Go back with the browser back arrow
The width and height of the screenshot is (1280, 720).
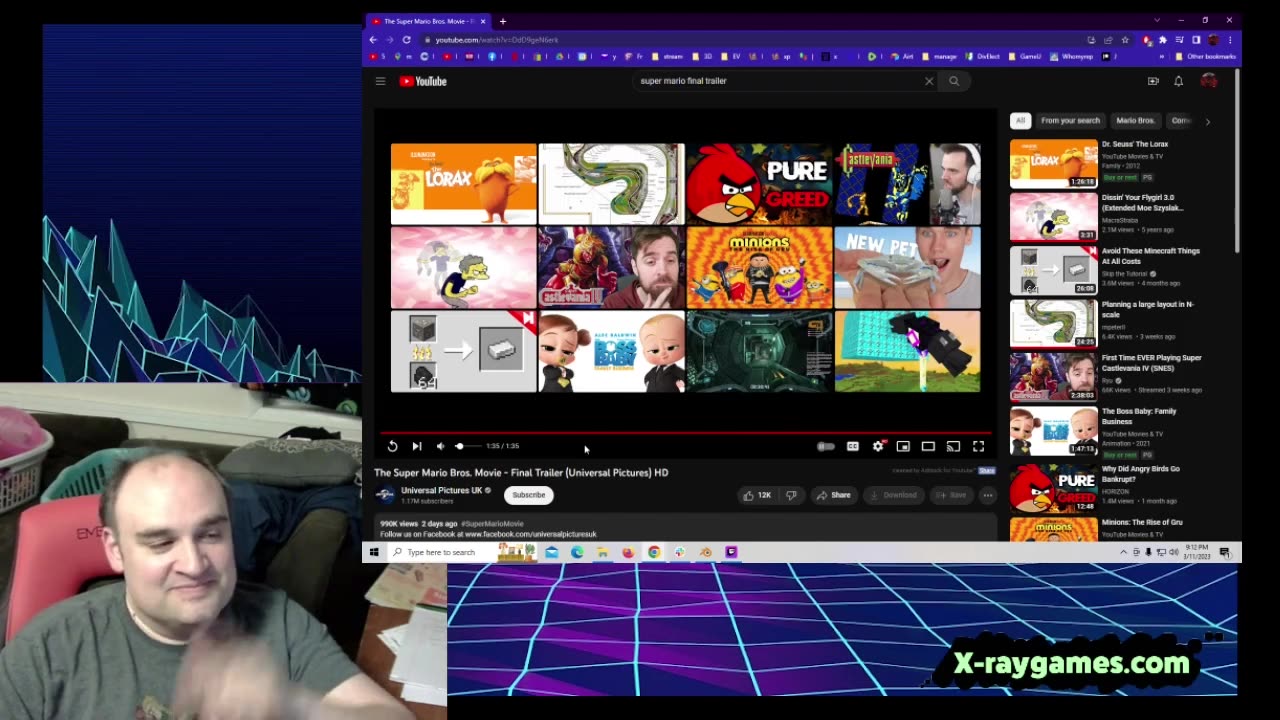coord(373,39)
